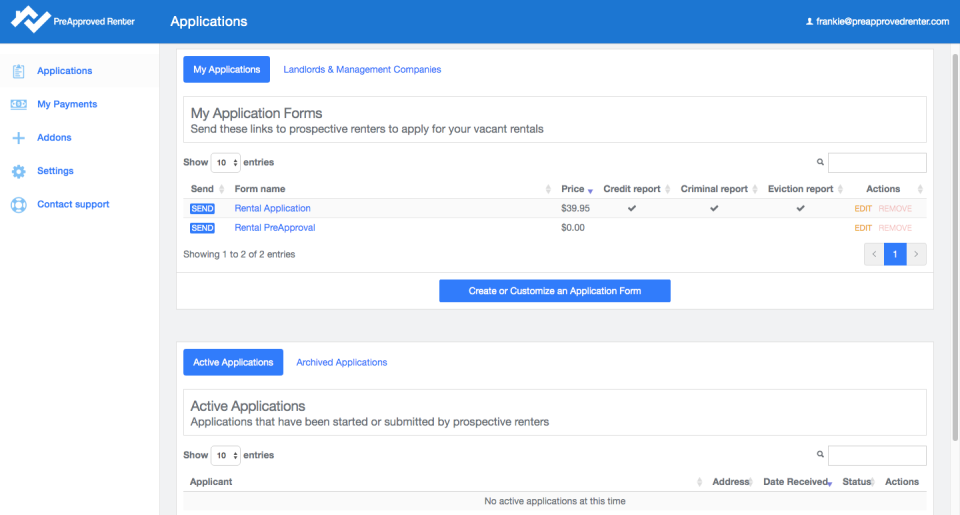Go to next page in pagination
960x515 pixels.
917,254
